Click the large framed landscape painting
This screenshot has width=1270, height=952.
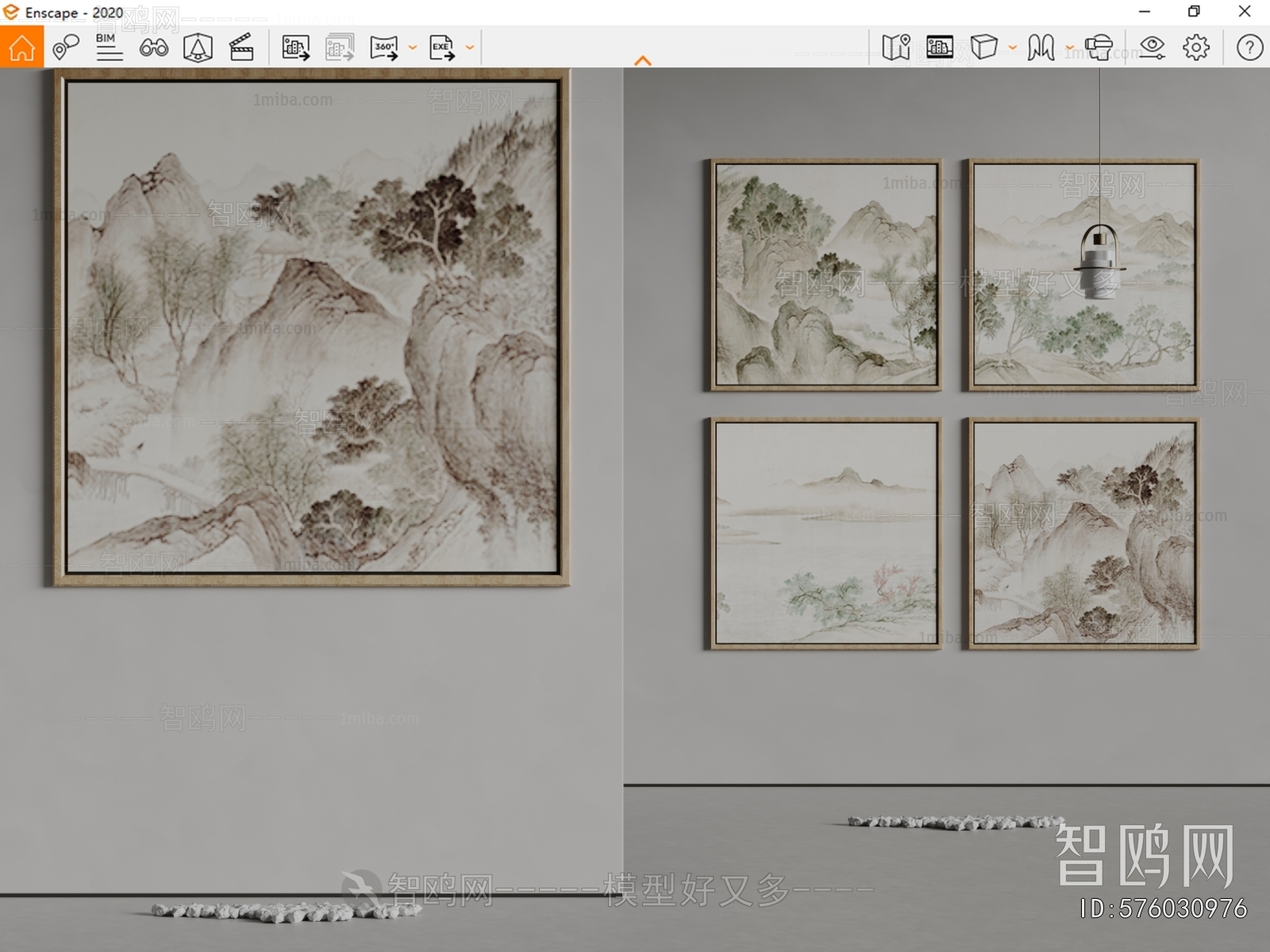pos(311,328)
